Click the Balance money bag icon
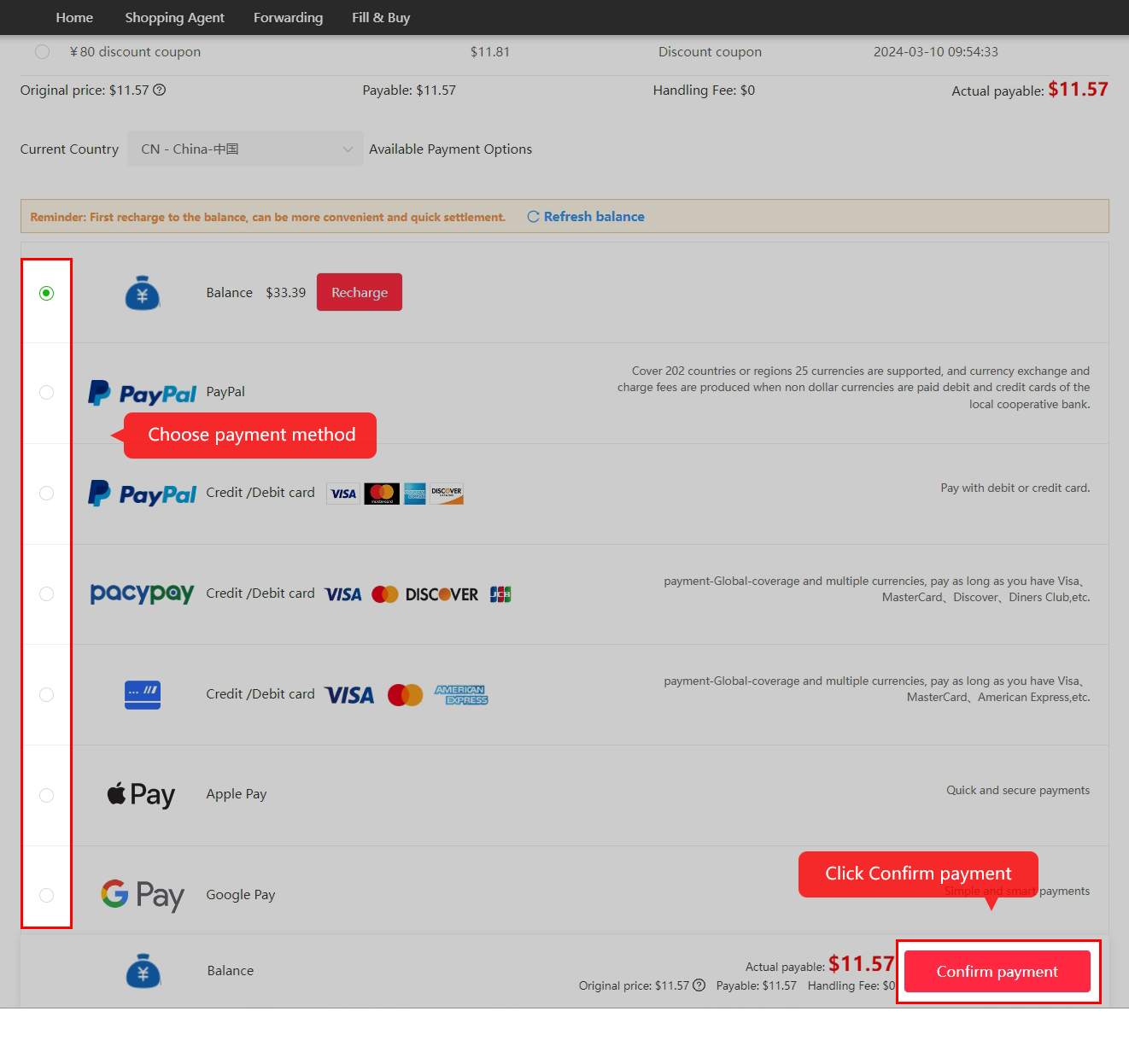This screenshot has width=1129, height=1064. coord(143,293)
